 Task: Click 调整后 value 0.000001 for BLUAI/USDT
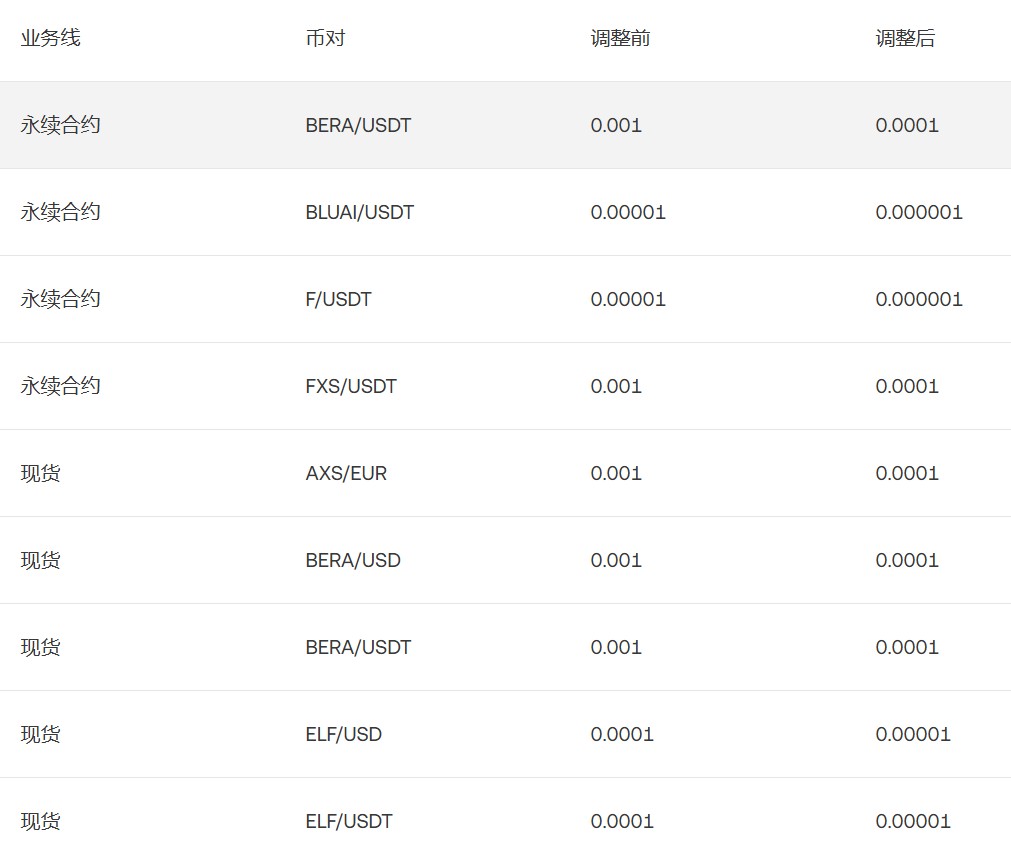[x=919, y=212]
